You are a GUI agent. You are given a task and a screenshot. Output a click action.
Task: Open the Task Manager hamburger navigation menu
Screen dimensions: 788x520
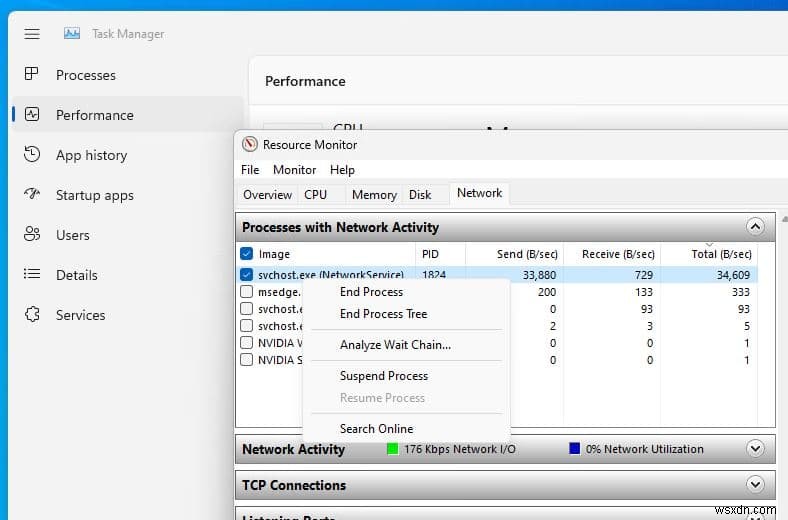32,34
